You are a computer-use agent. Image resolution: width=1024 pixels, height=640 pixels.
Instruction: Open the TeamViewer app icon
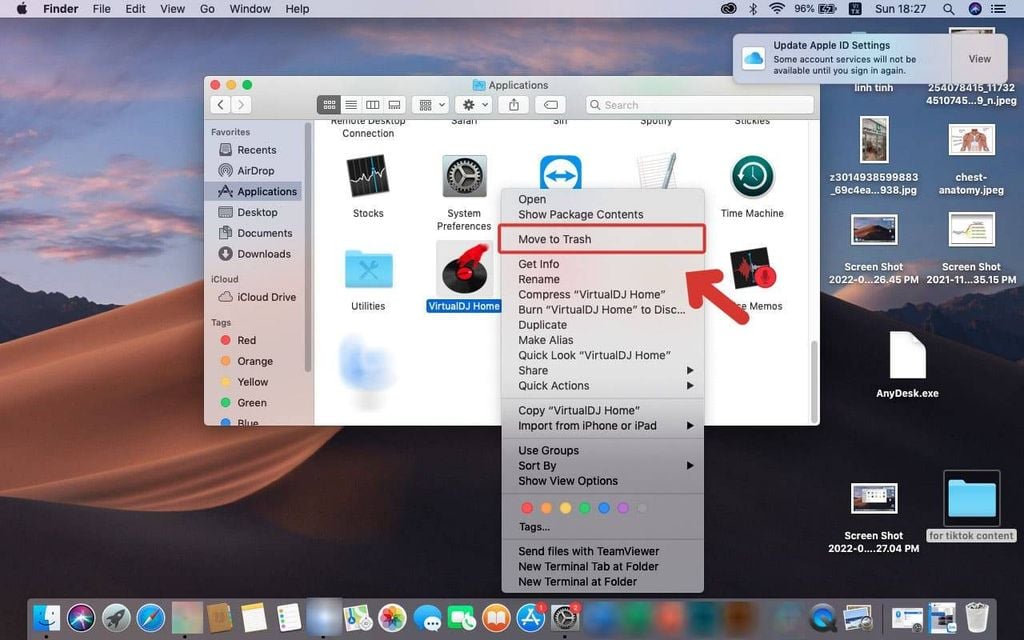[559, 171]
